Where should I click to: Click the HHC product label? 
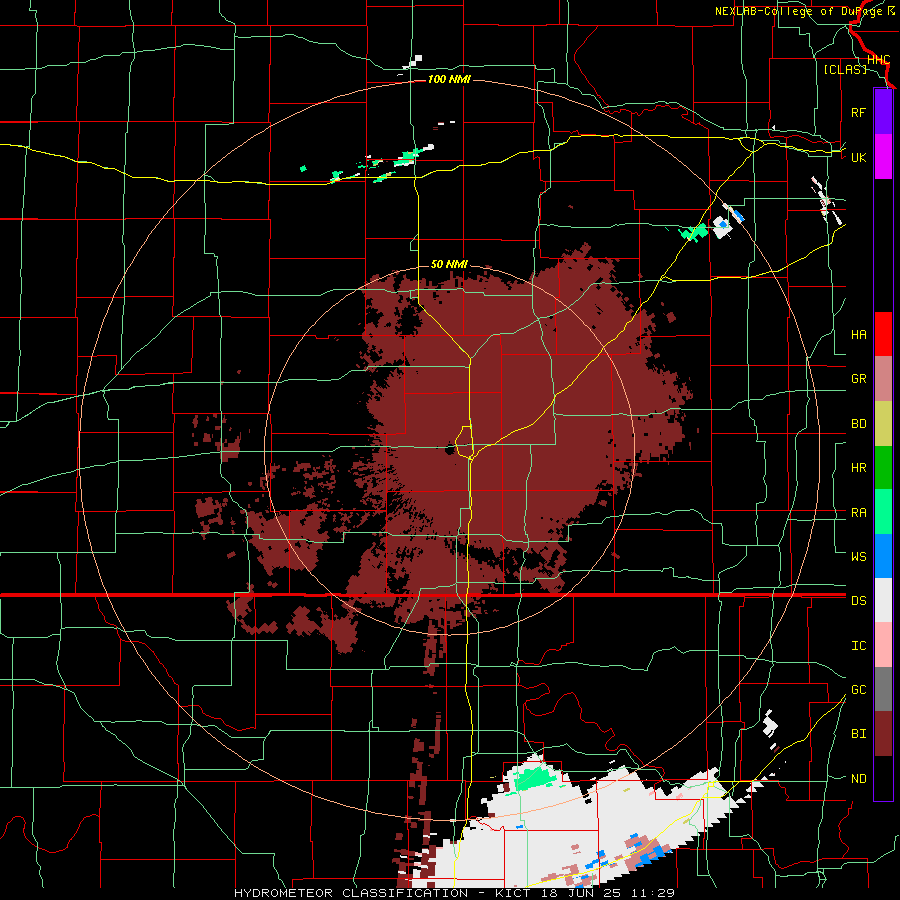(x=878, y=59)
